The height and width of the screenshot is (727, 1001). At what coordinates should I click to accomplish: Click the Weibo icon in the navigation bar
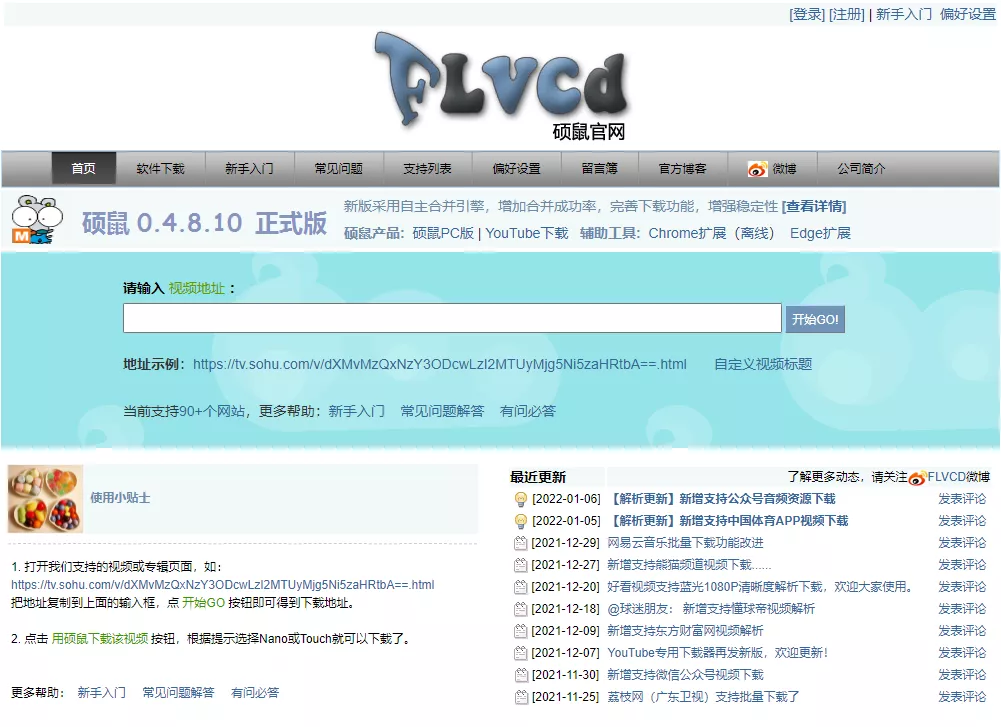[758, 168]
